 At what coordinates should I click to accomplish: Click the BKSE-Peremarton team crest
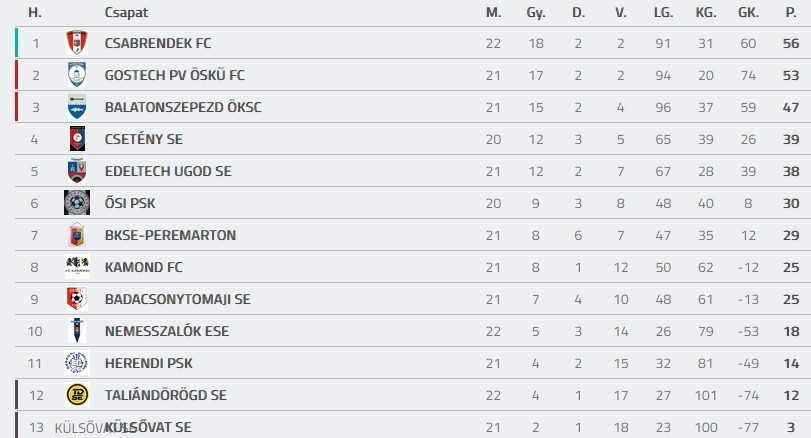[x=77, y=235]
